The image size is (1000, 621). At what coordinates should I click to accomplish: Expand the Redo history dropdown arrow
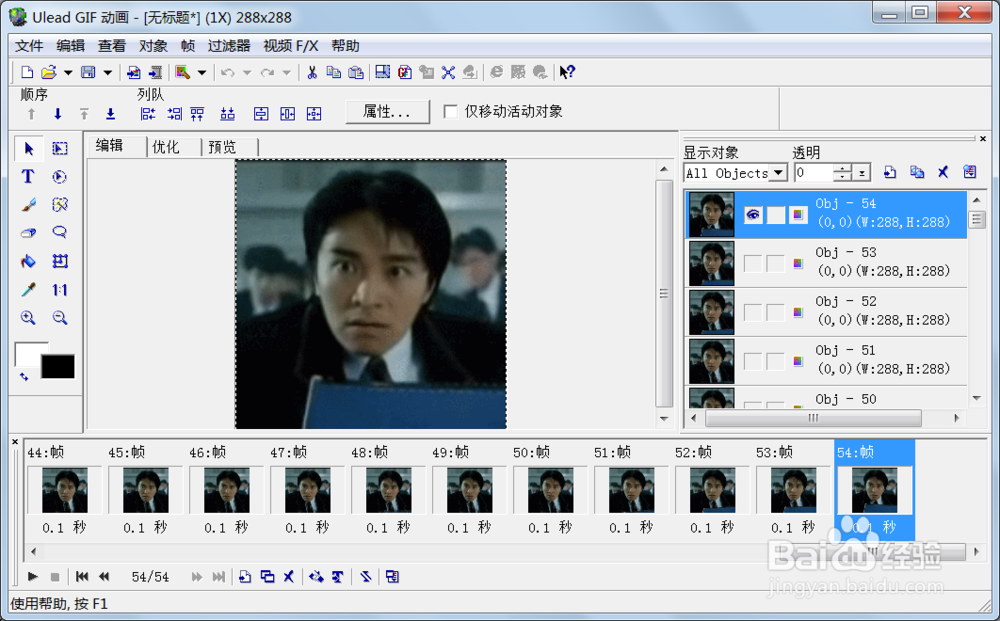click(x=286, y=73)
